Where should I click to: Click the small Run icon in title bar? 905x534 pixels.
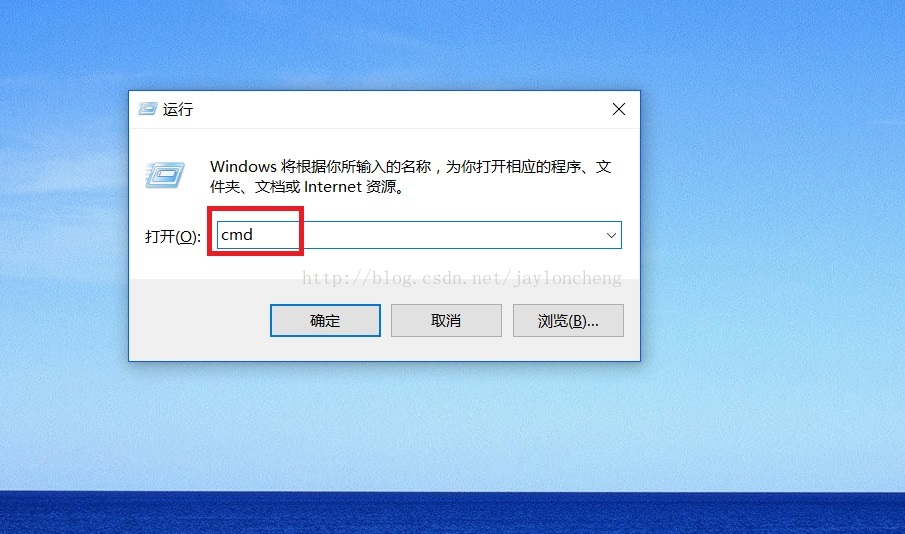[148, 109]
